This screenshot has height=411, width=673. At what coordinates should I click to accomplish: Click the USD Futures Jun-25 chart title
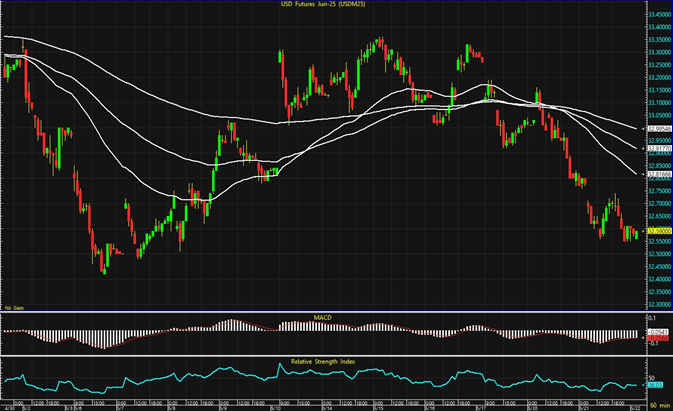[x=321, y=5]
